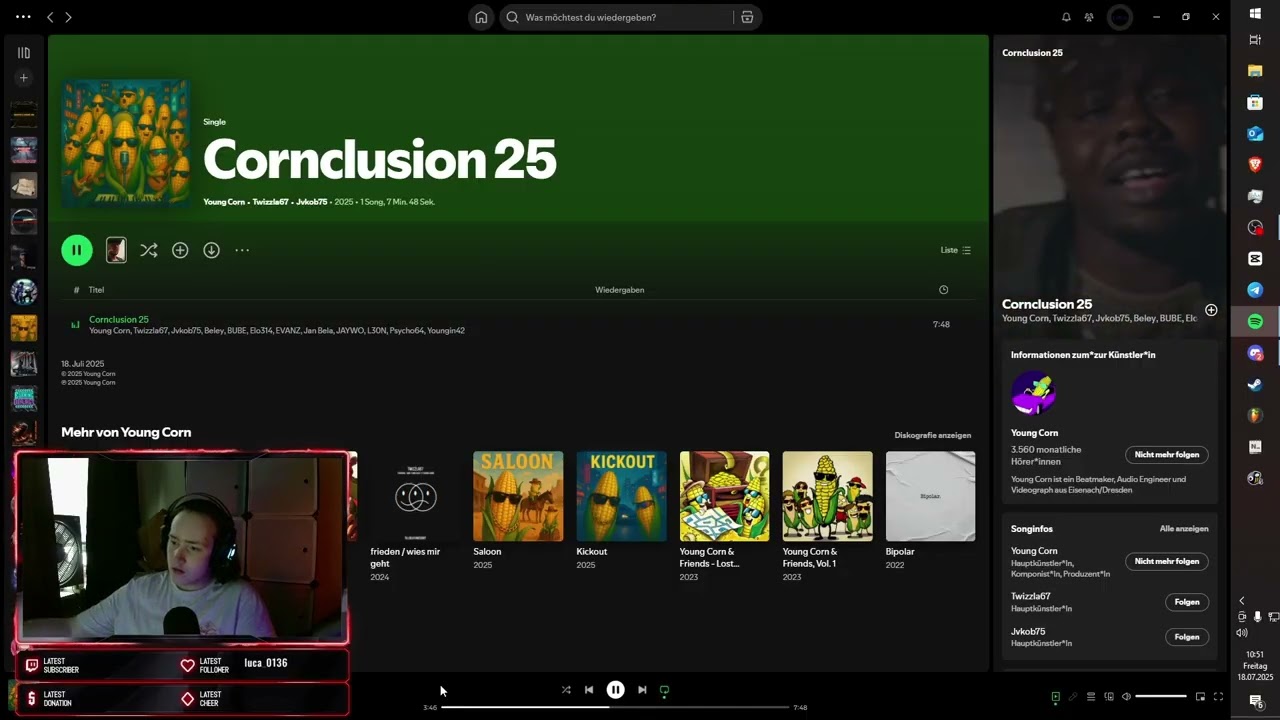Navigate back with left arrow
The width and height of the screenshot is (1280, 720).
click(x=50, y=17)
